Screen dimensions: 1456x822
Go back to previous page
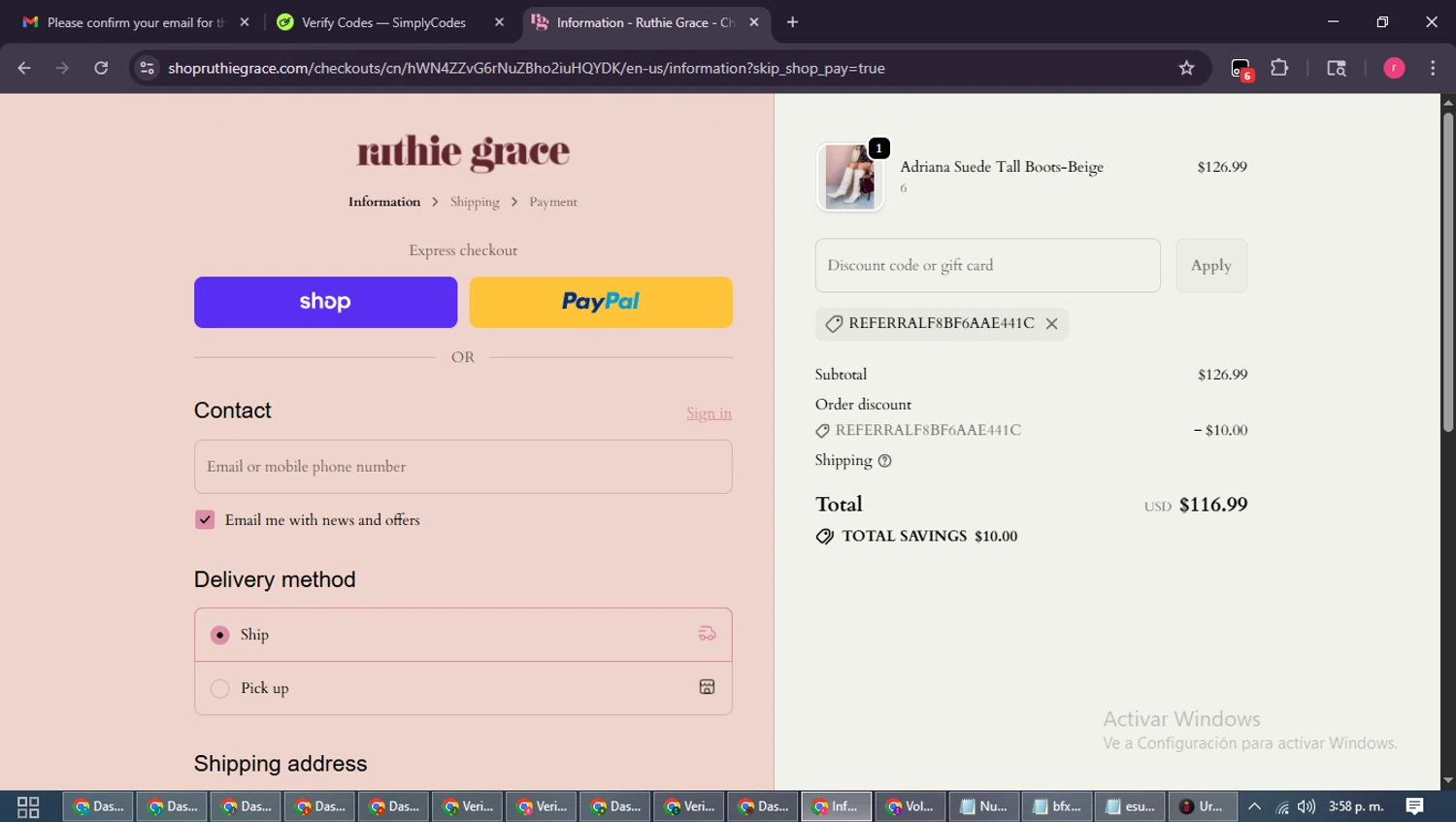coord(24,68)
